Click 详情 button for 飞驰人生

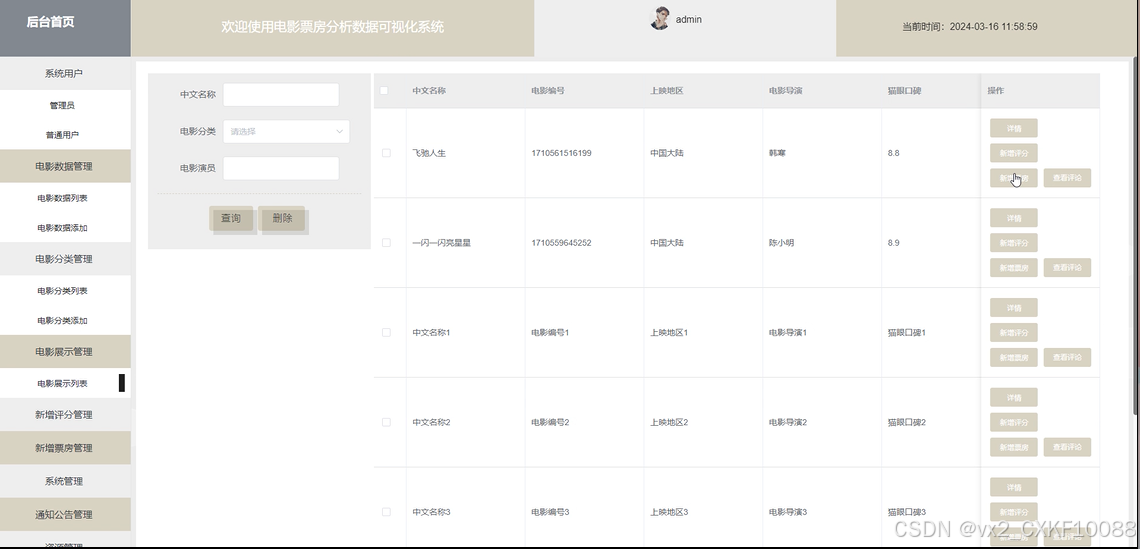tap(1013, 129)
